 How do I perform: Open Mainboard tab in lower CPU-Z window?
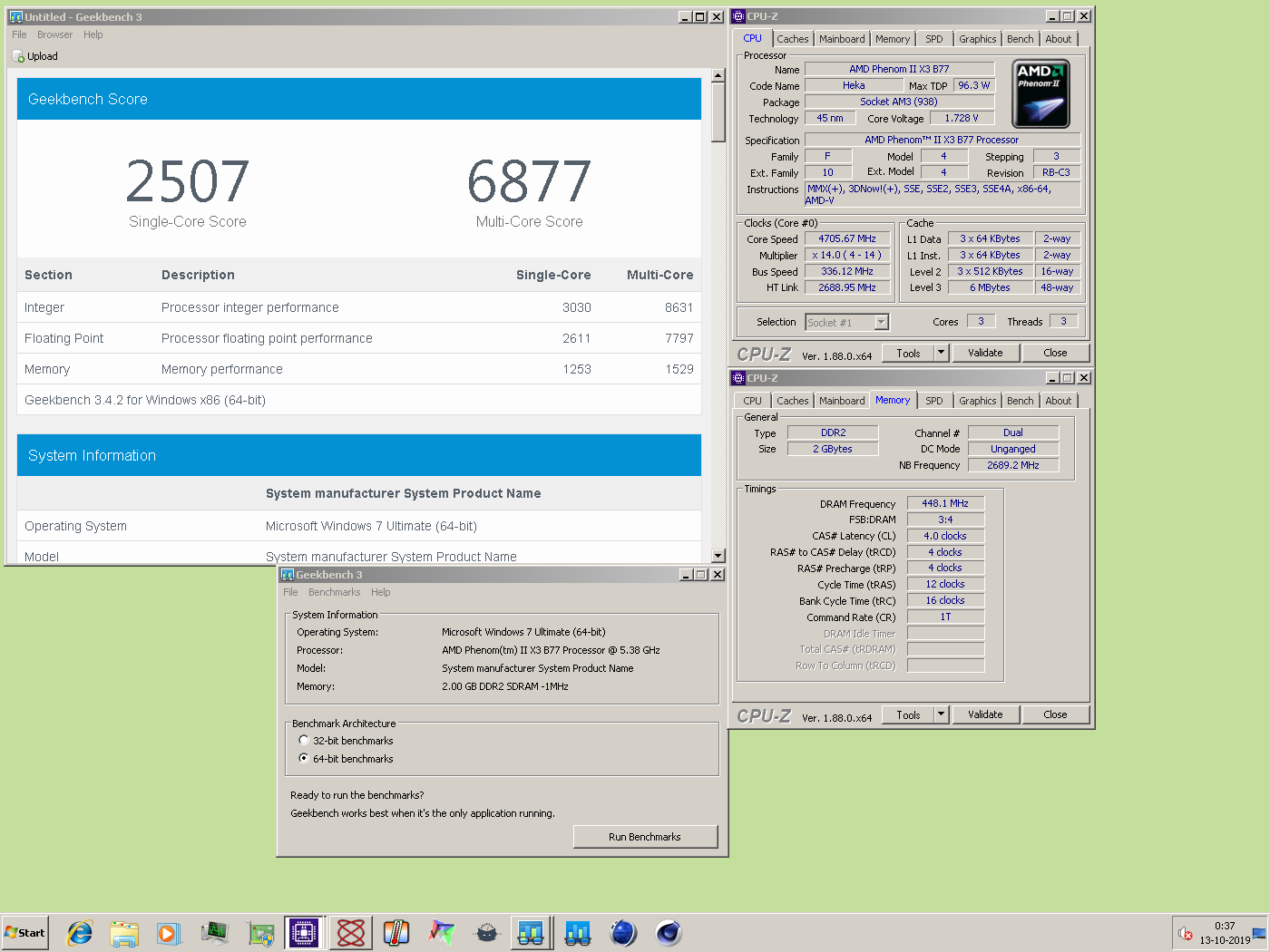(842, 401)
